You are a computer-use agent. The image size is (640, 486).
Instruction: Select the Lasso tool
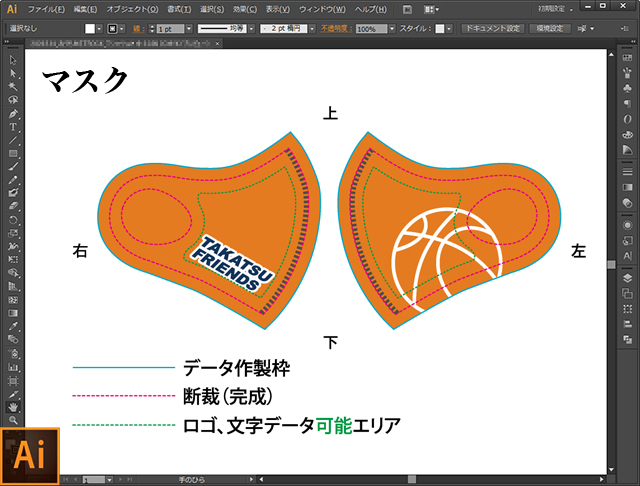(13, 100)
